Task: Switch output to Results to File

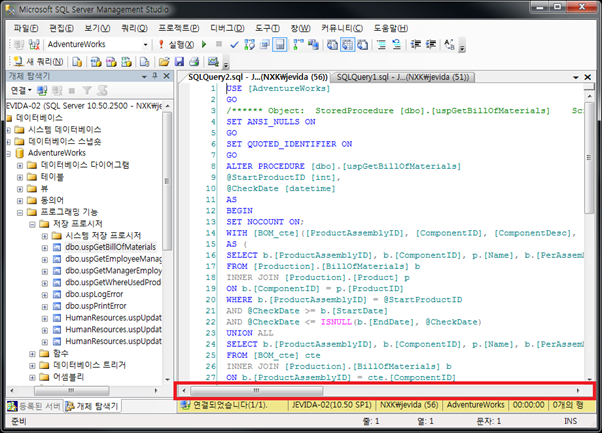Action: [362, 45]
